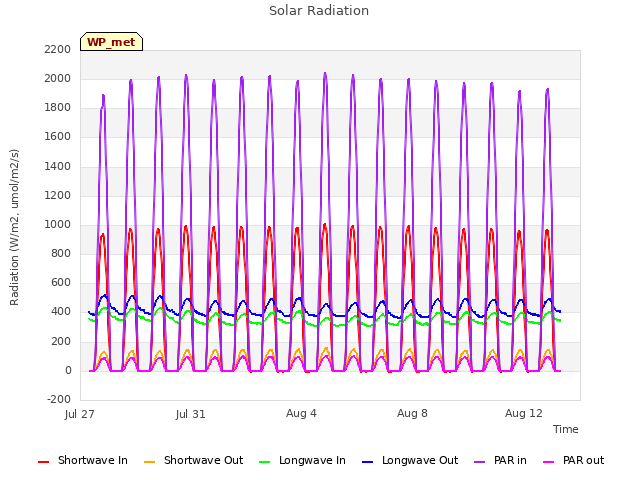
Task: Click the red Shortwave In legend swatch
Action: [x=43, y=462]
